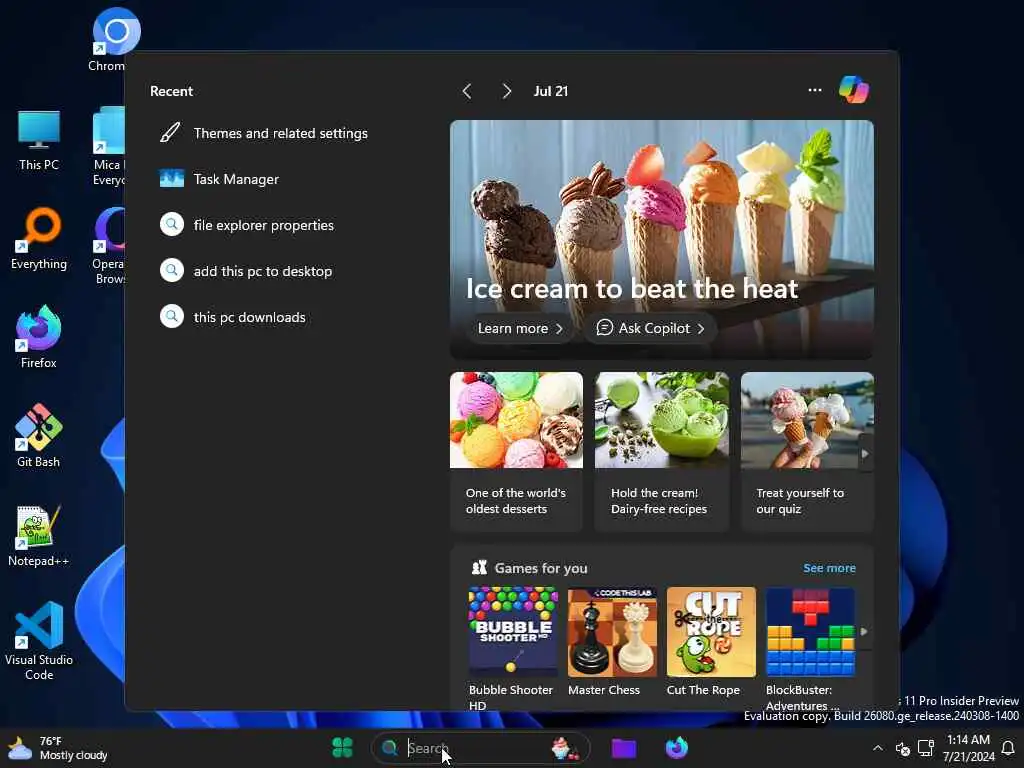The image size is (1024, 768).
Task: Click See more in Games for you
Action: click(829, 568)
